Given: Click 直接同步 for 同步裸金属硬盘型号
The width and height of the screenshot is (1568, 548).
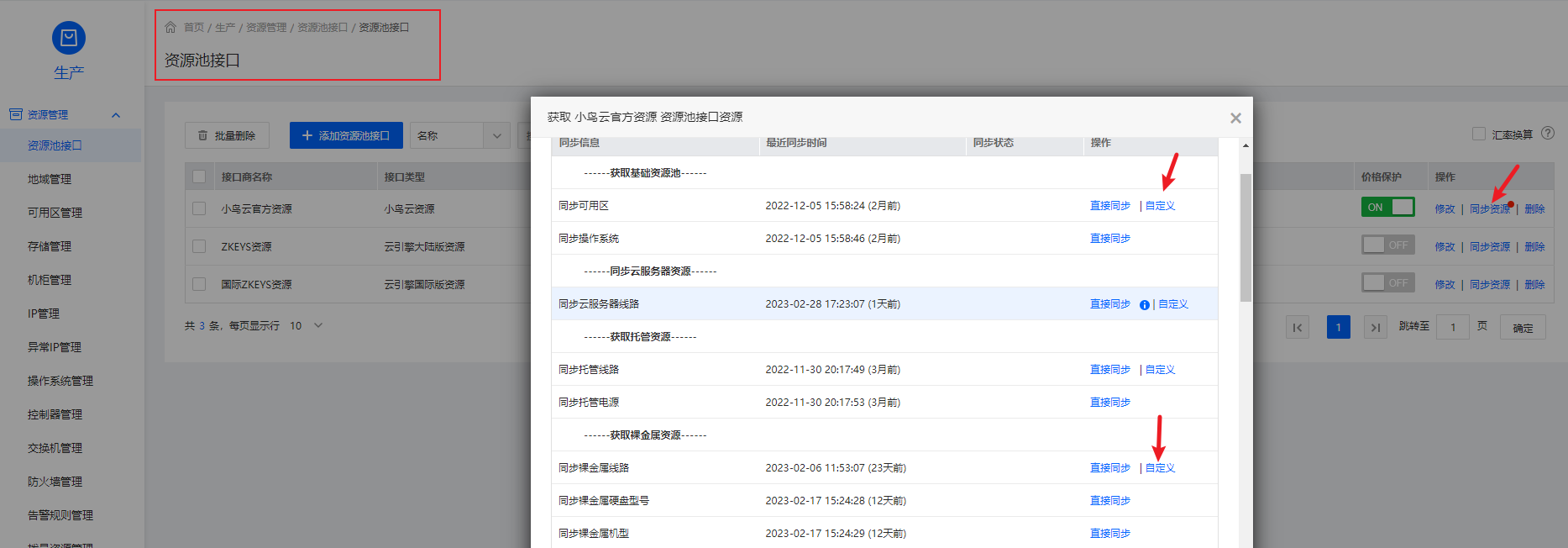Looking at the screenshot, I should coord(1109,501).
